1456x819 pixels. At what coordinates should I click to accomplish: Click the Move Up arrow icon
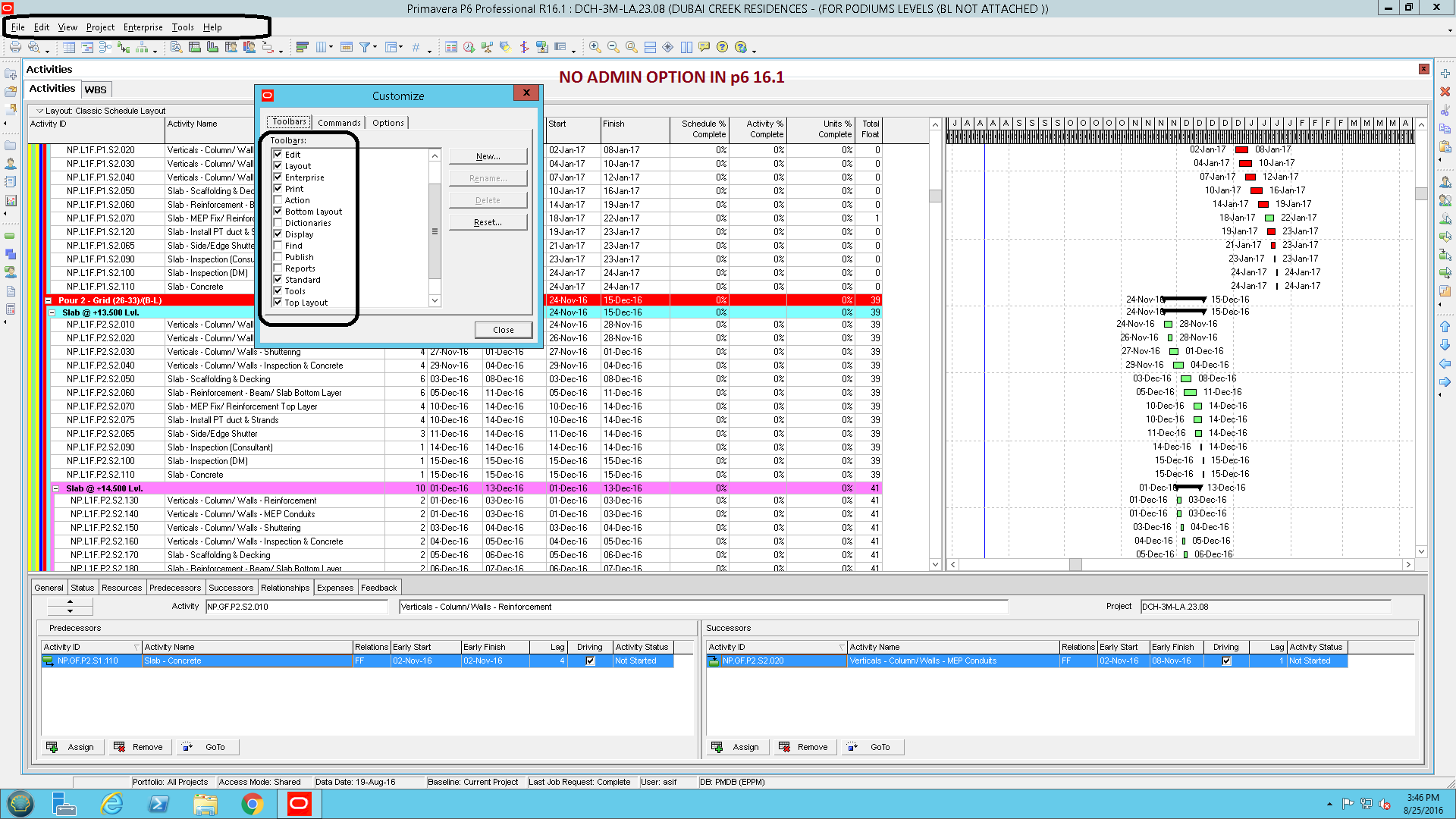click(1445, 327)
